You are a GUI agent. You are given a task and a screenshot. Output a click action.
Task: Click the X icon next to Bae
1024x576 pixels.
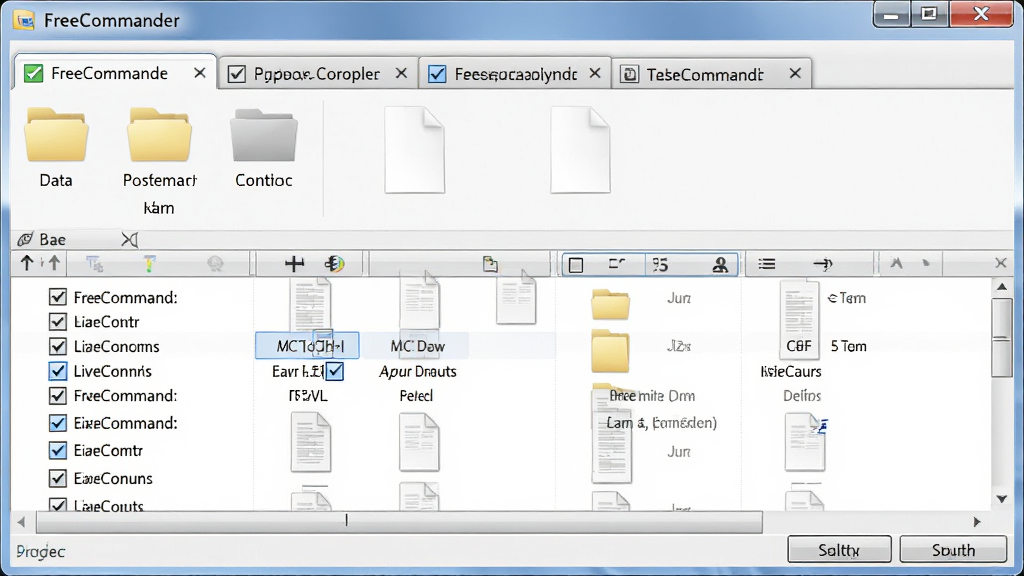click(130, 240)
